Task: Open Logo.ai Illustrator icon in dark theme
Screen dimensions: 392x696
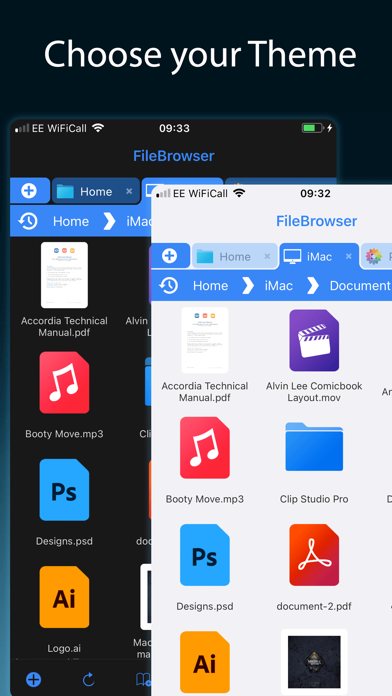Action: tap(64, 597)
